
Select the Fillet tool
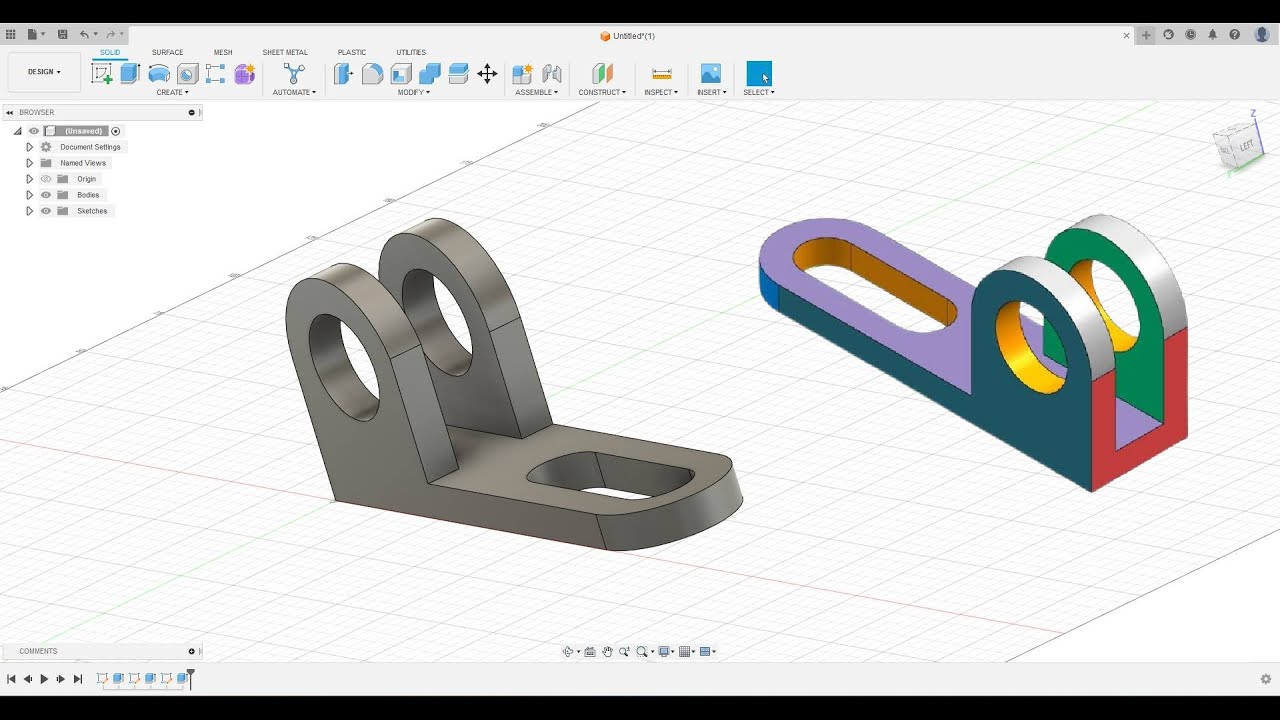click(372, 74)
